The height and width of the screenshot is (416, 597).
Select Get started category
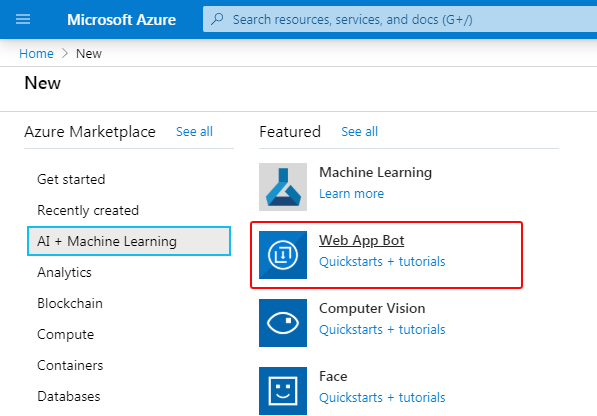[71, 179]
